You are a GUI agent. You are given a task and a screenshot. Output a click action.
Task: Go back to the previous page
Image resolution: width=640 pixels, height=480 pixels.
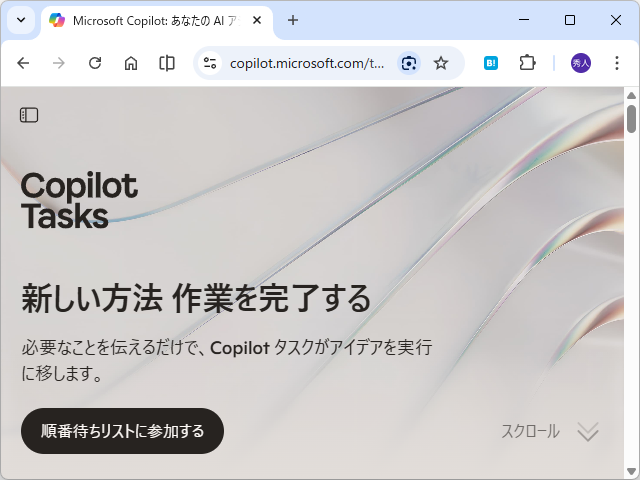23,63
